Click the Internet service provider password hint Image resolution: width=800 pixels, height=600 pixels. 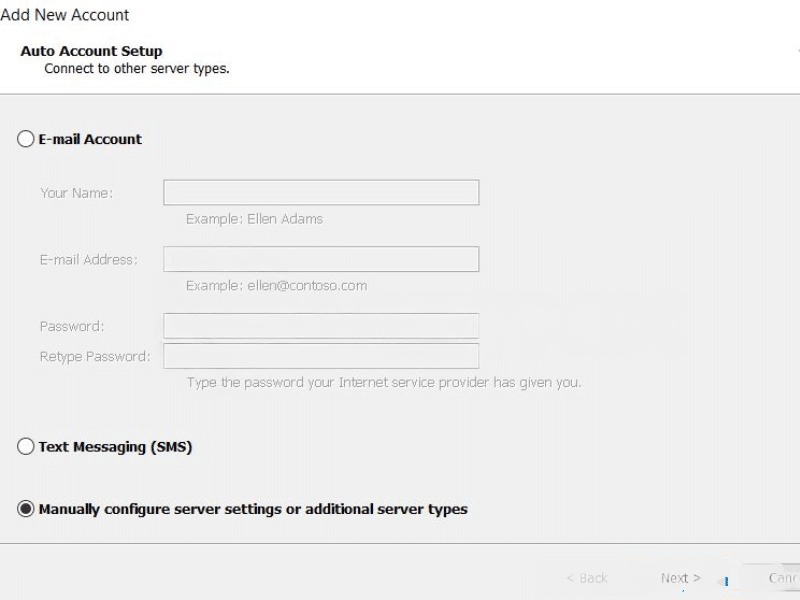(x=383, y=383)
